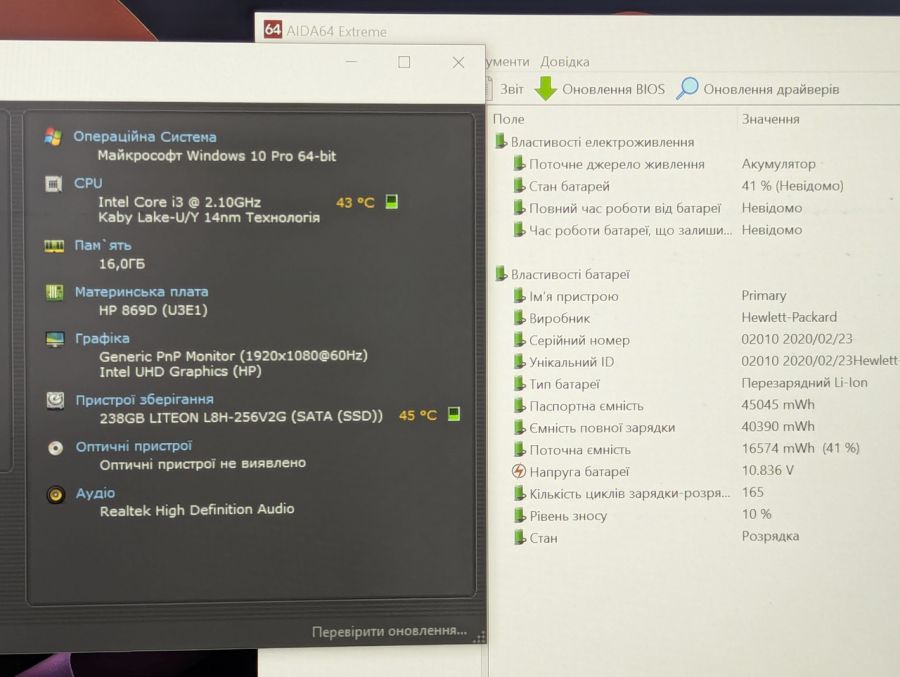This screenshot has height=677, width=900.
Task: Click the Оновлення драйверів label
Action: click(771, 89)
